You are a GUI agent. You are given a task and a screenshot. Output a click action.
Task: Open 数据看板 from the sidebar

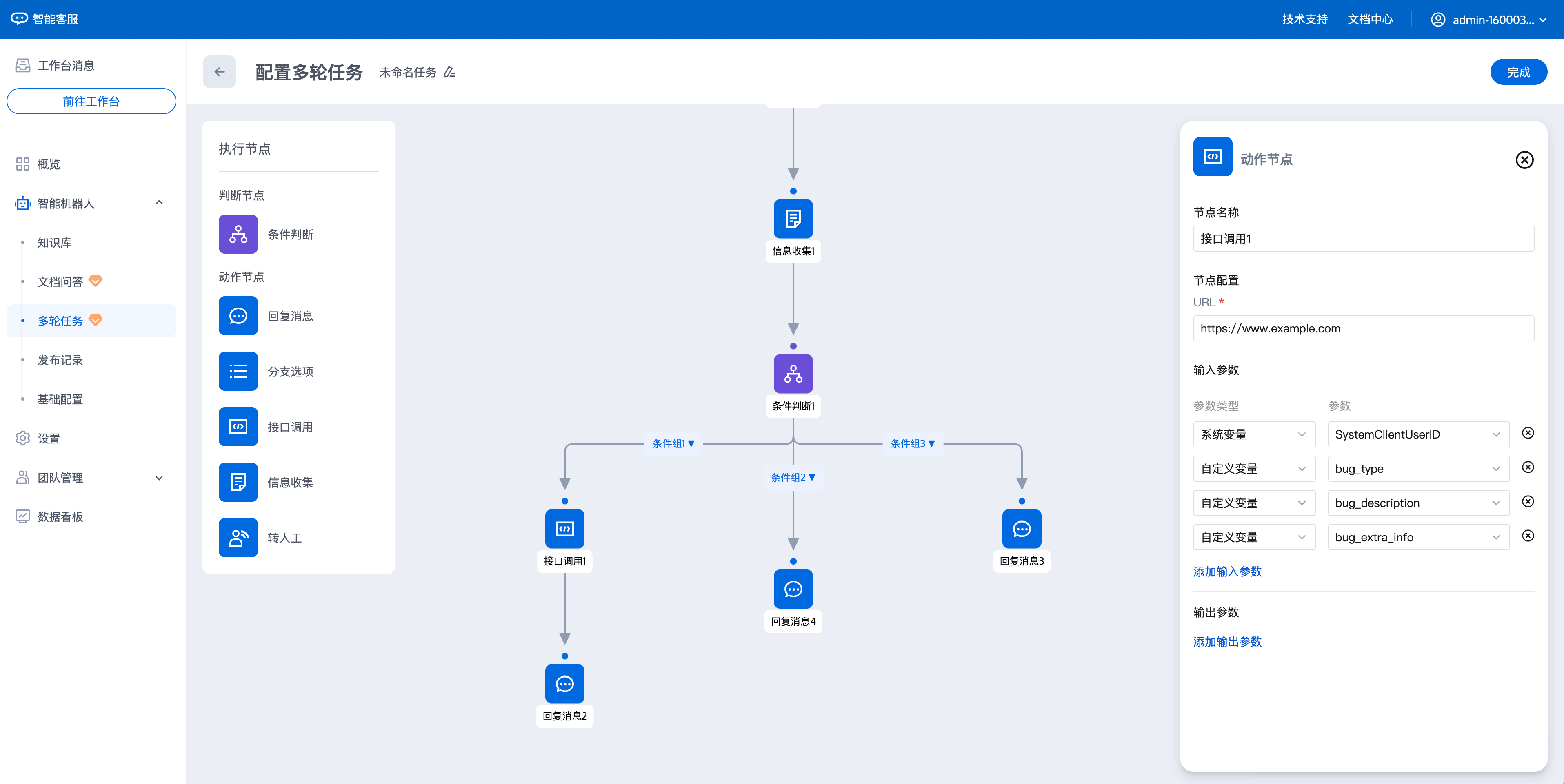coord(60,516)
